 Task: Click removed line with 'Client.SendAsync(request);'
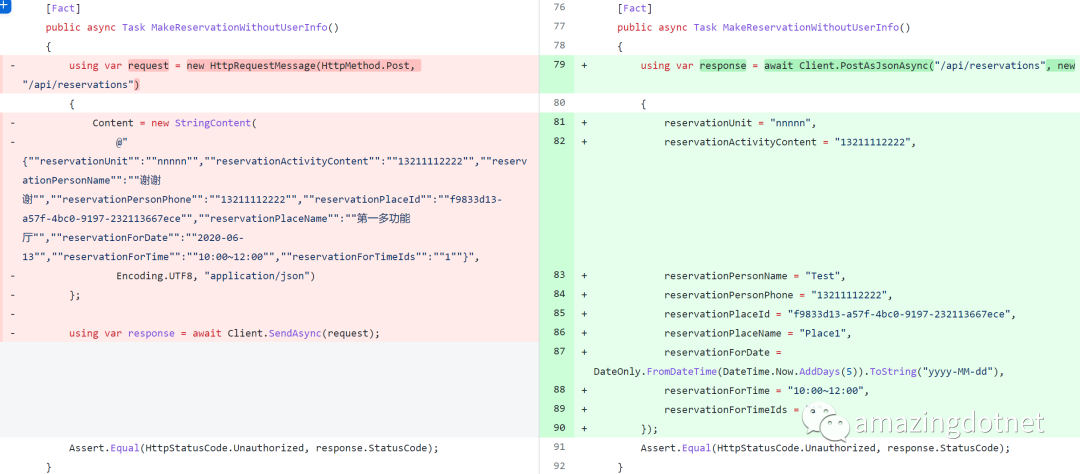pyautogui.click(x=225, y=333)
